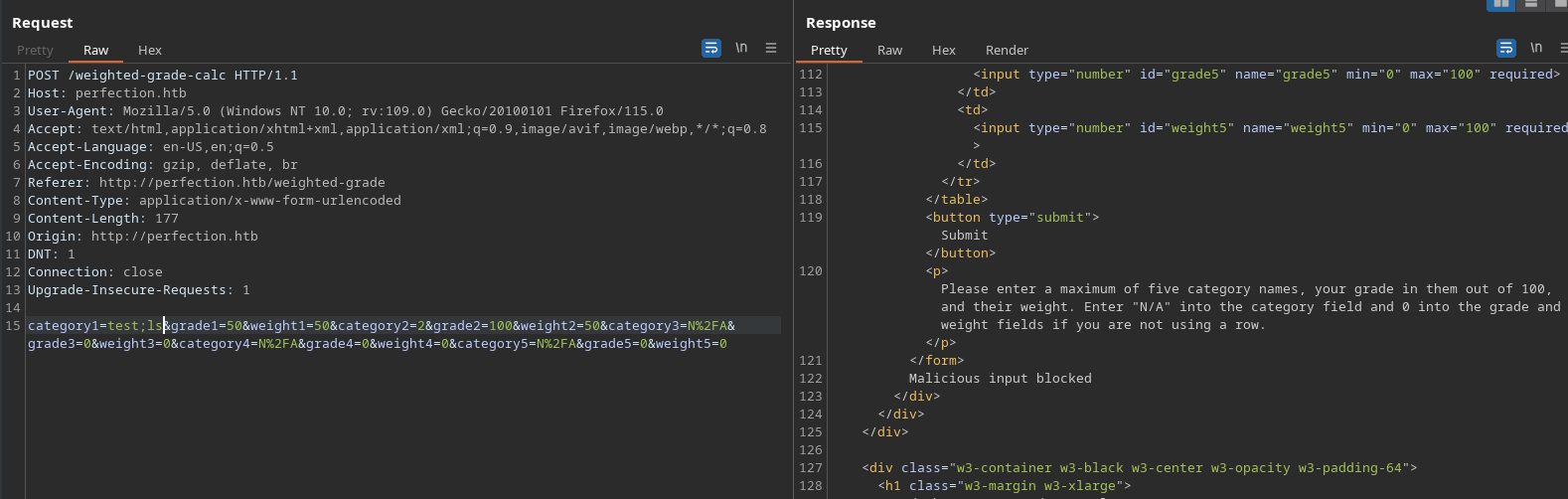1568x499 pixels.
Task: Switch Response panel to Raw view
Action: (x=889, y=50)
